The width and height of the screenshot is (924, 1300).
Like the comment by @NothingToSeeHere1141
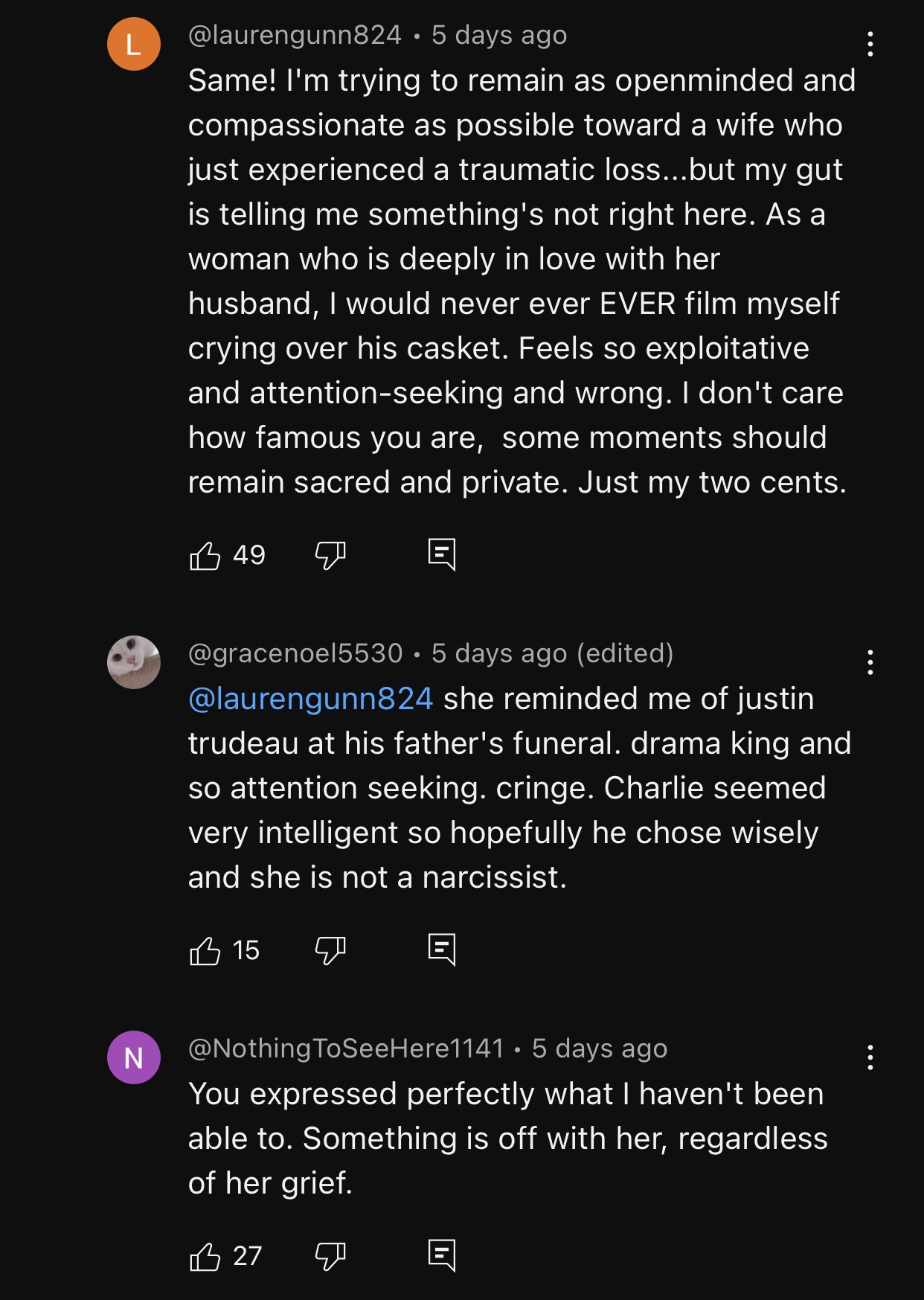(205, 1257)
